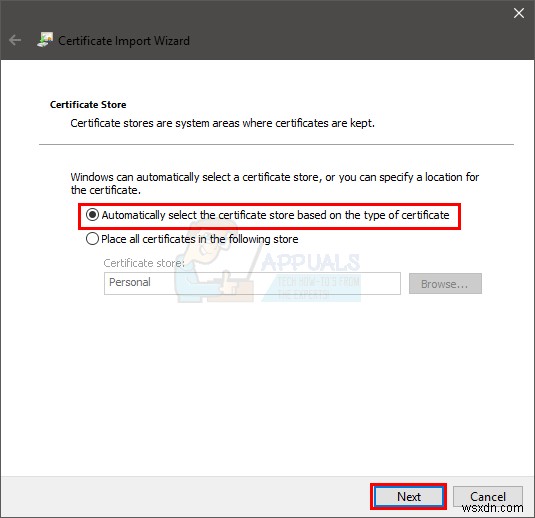Viewport: 535px width, 518px height.
Task: Close the Certificate Import Wizard window
Action: coord(519,13)
